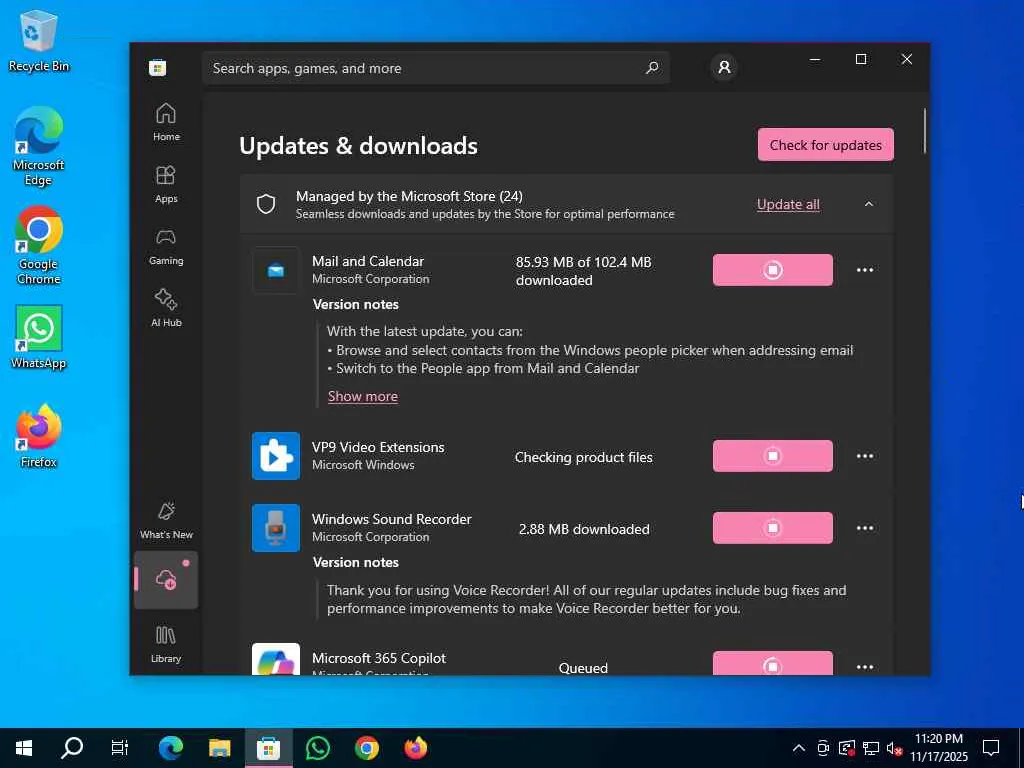Viewport: 1024px width, 768px height.
Task: Select Microsoft Edge desktop shortcut
Action: [39, 147]
